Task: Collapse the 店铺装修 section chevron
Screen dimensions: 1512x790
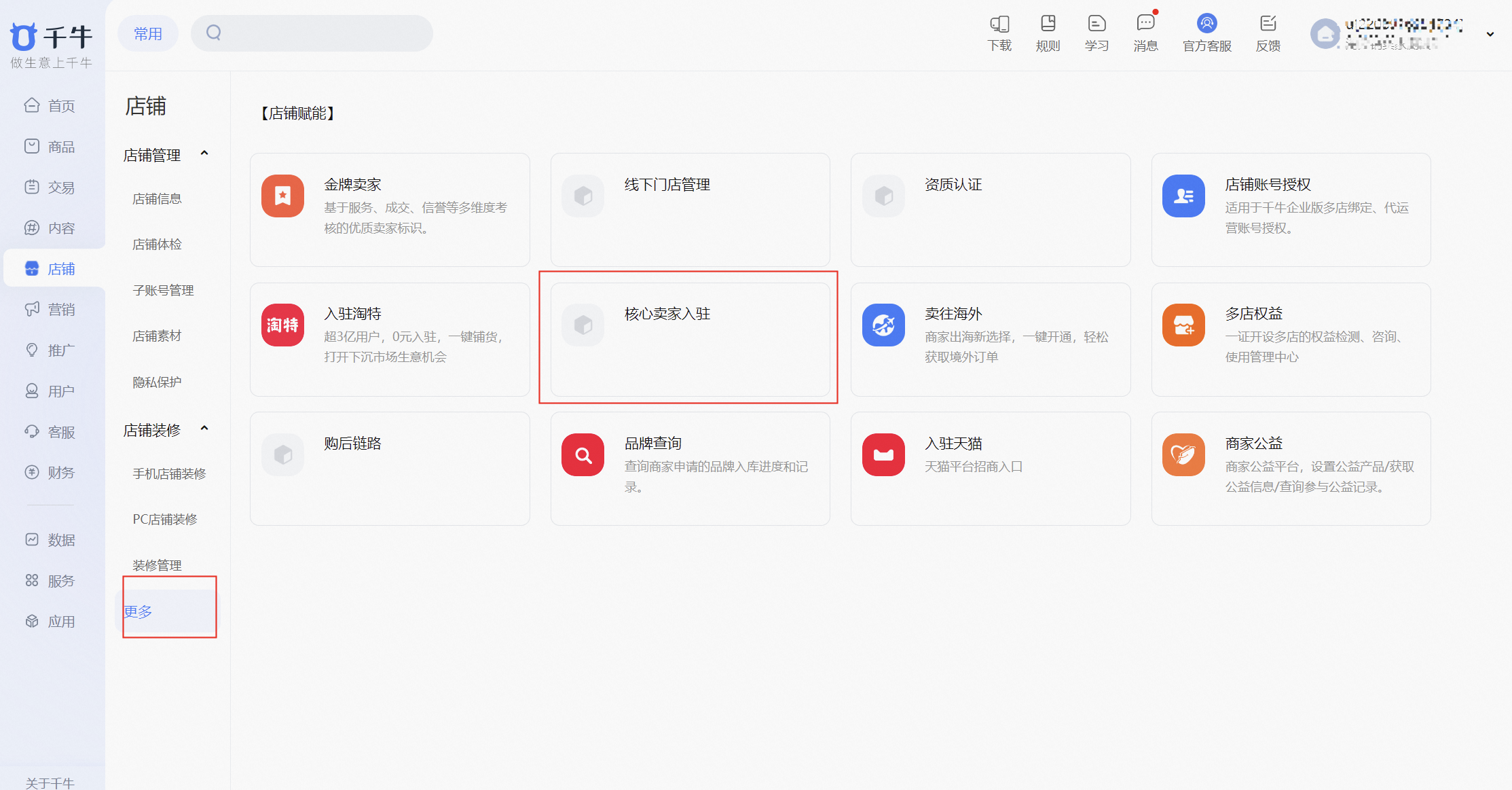Action: (x=204, y=429)
